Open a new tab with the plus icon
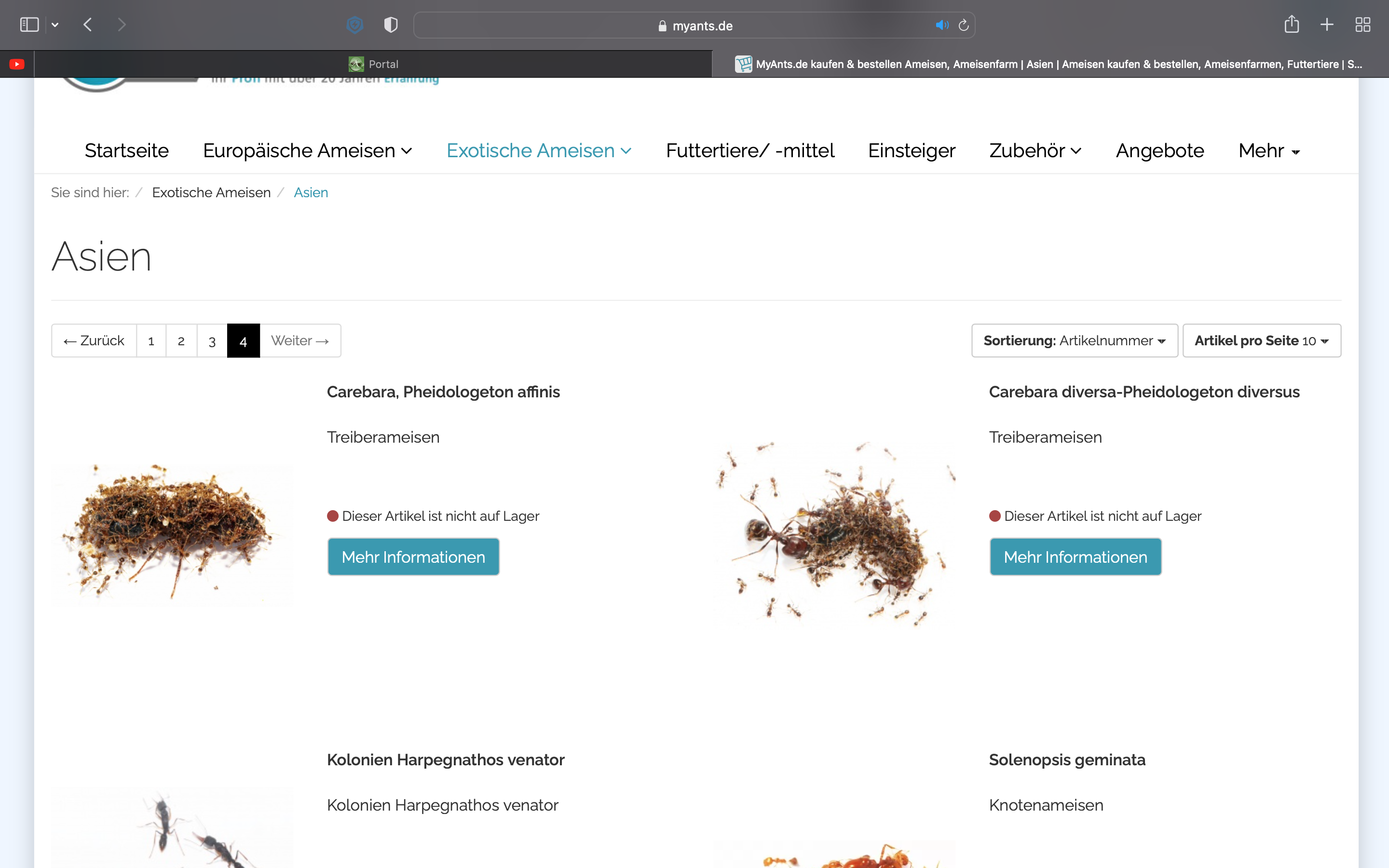The image size is (1389, 868). 1326,25
